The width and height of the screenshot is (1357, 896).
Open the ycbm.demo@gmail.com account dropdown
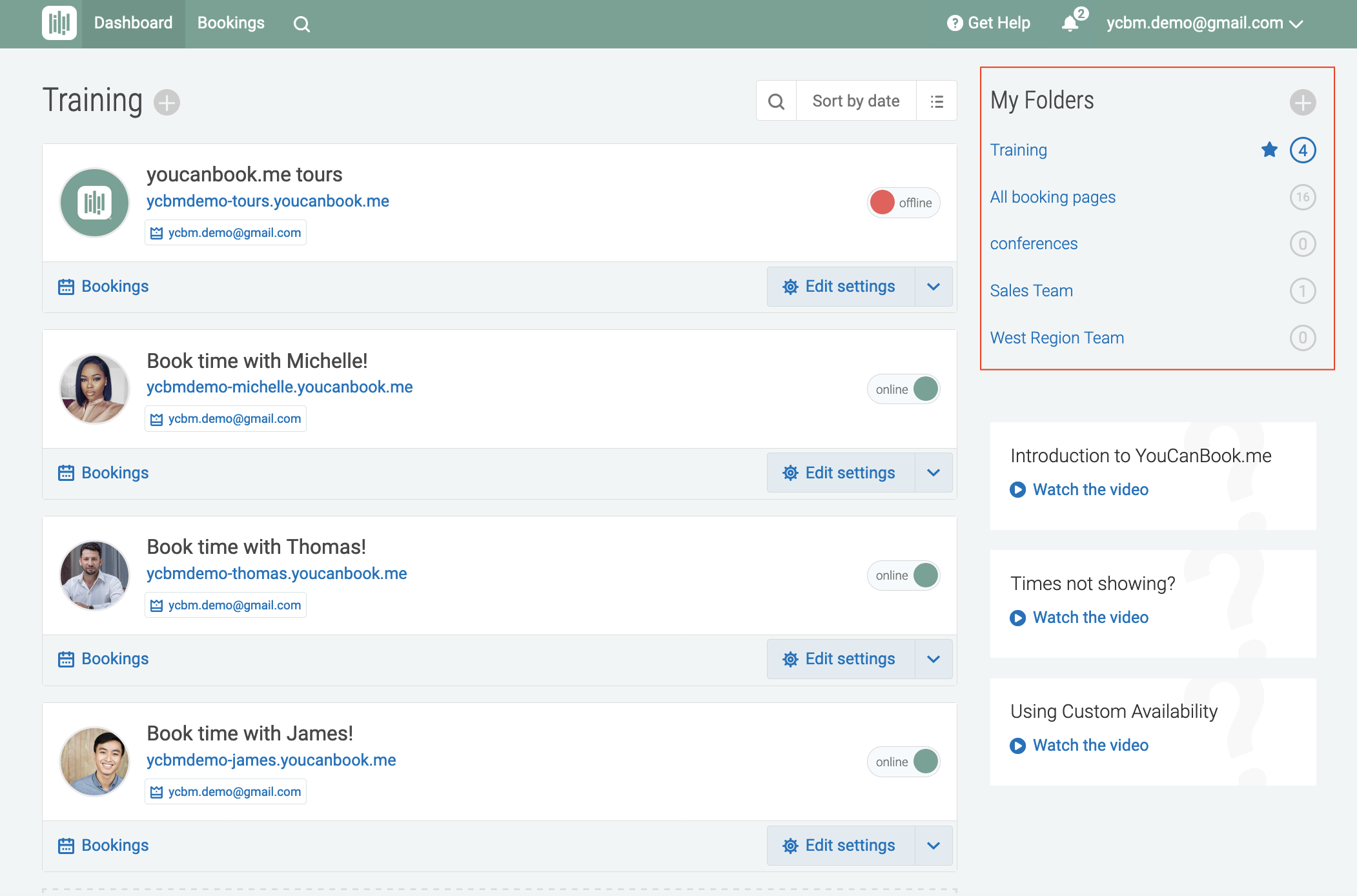(x=1204, y=23)
